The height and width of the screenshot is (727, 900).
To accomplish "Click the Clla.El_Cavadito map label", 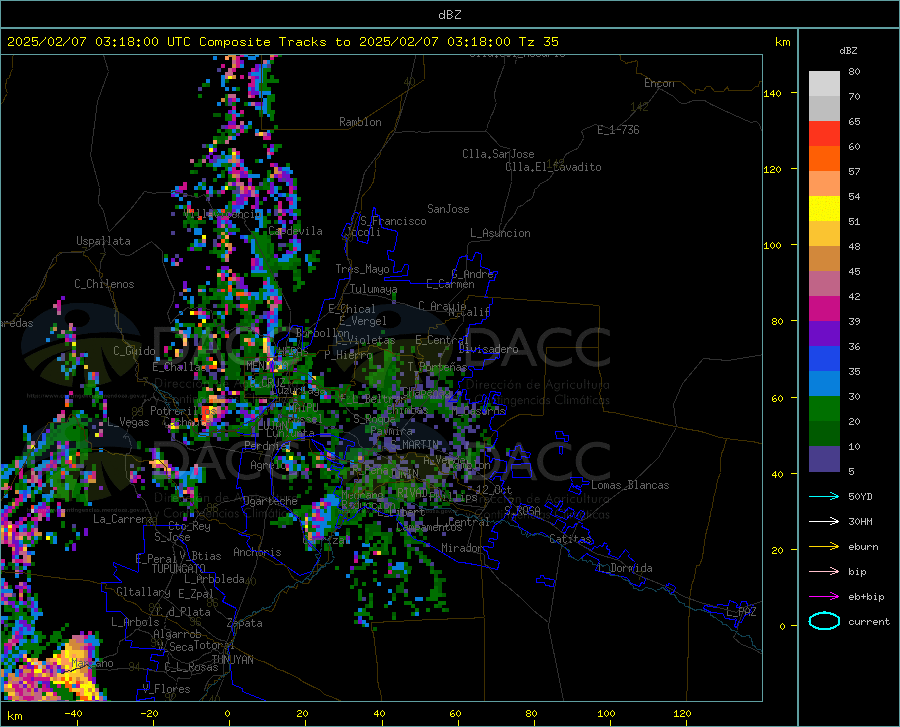I will tap(553, 167).
